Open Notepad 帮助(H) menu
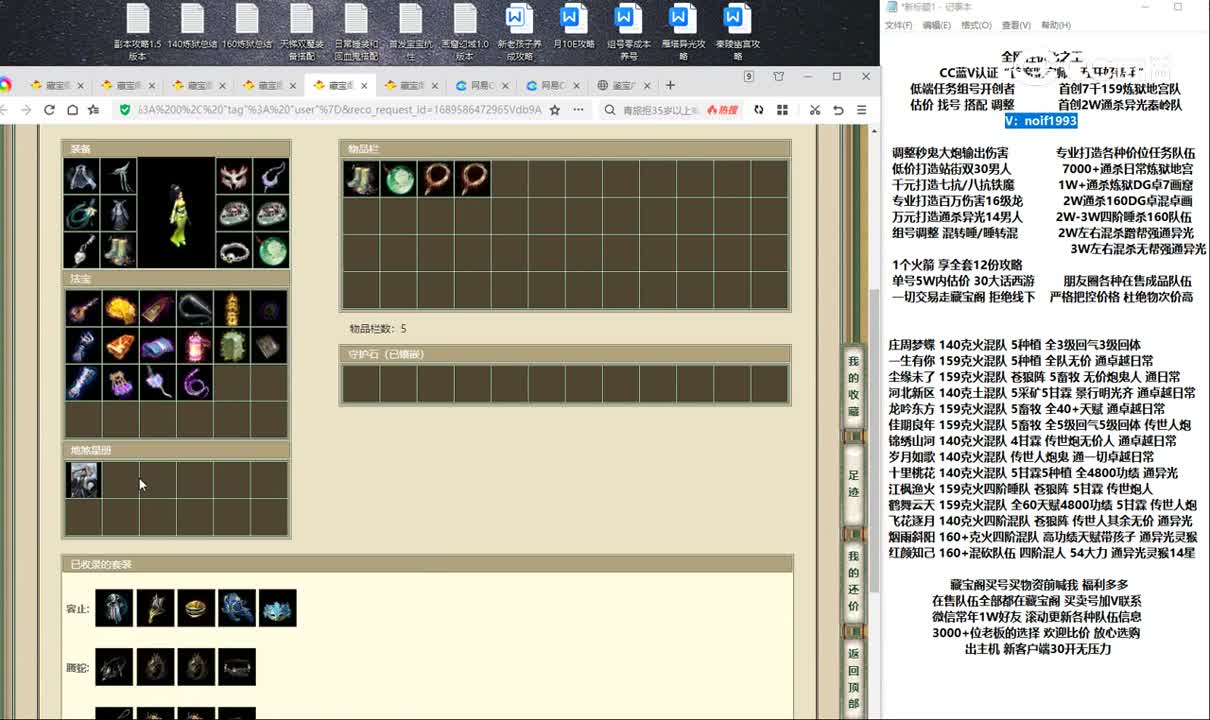The image size is (1210, 720). [1055, 25]
